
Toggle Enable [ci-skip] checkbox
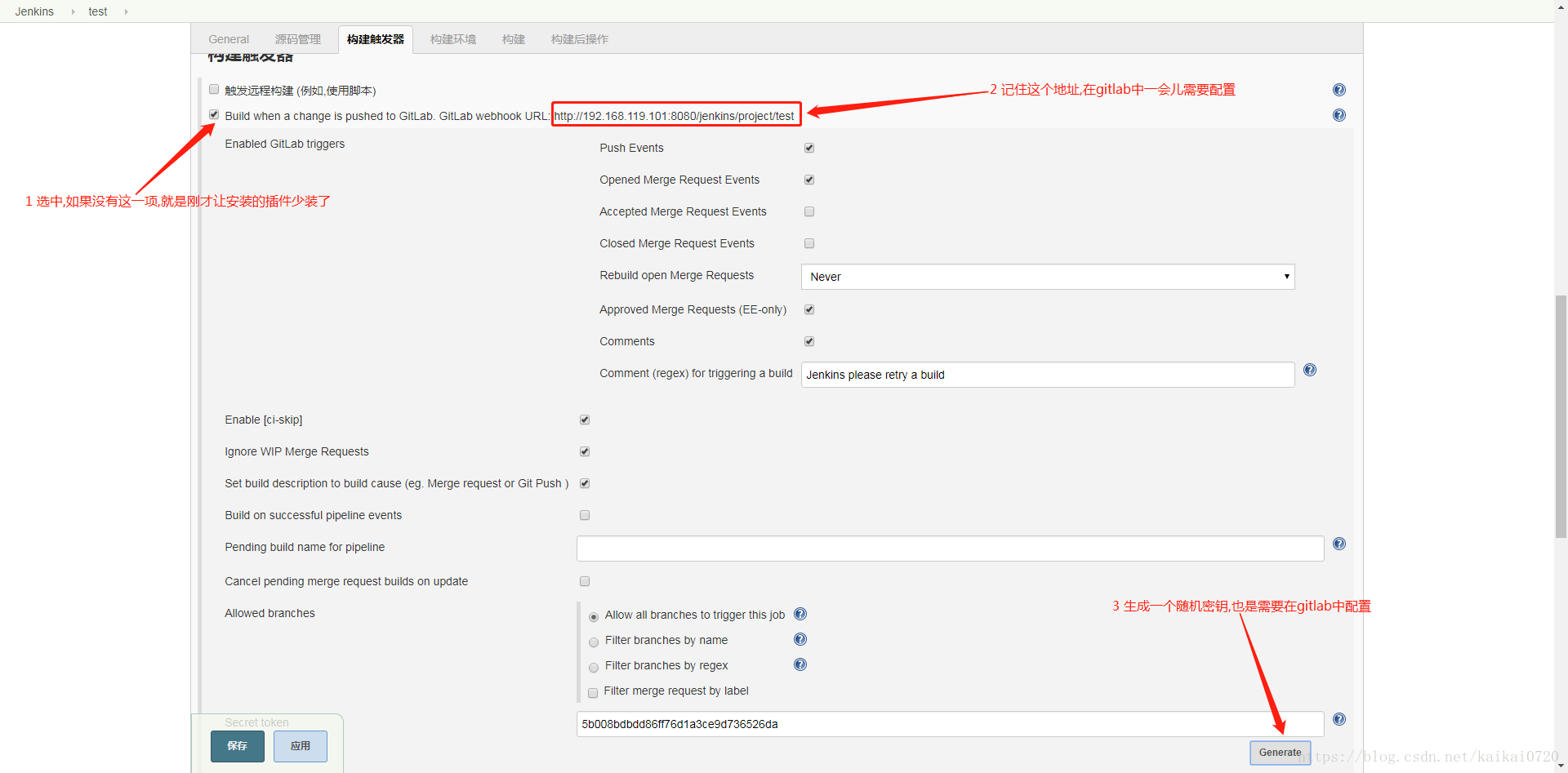click(x=585, y=420)
